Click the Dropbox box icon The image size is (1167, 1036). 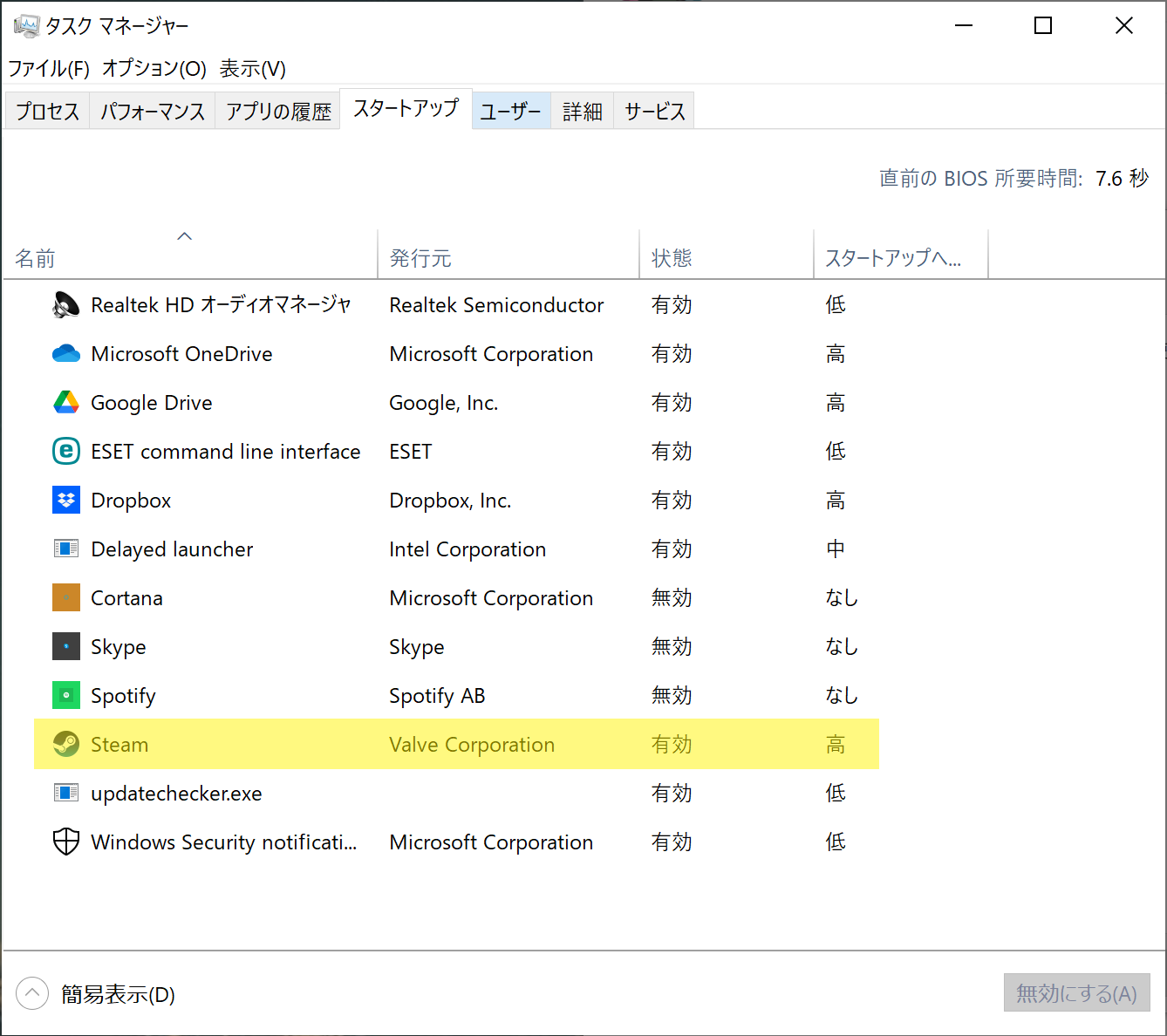point(66,501)
